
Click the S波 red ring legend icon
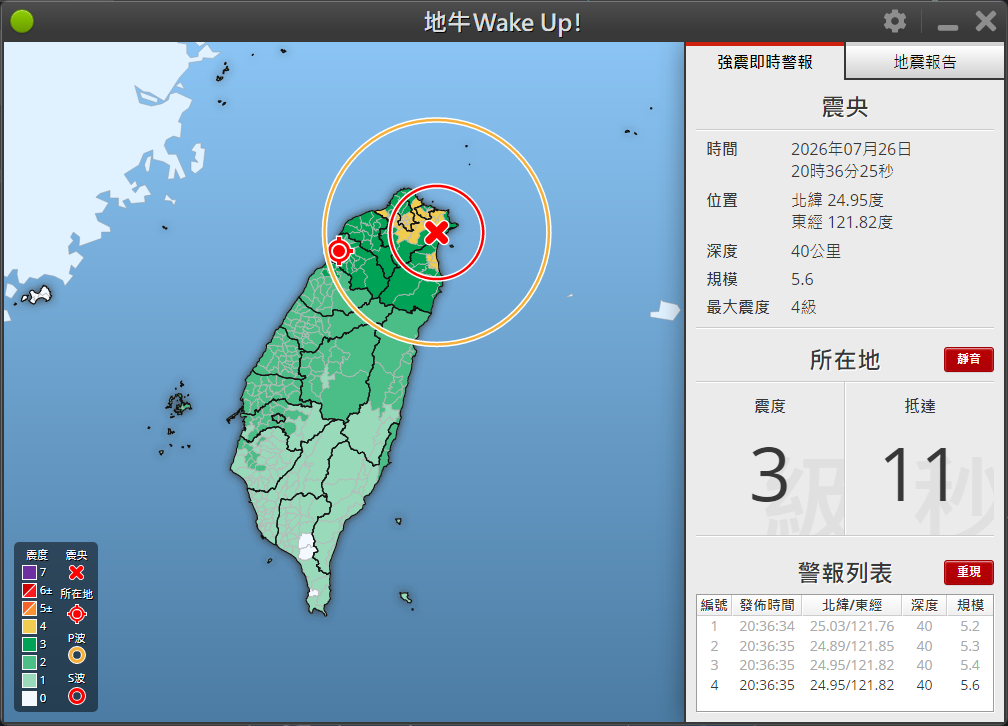(x=76, y=696)
